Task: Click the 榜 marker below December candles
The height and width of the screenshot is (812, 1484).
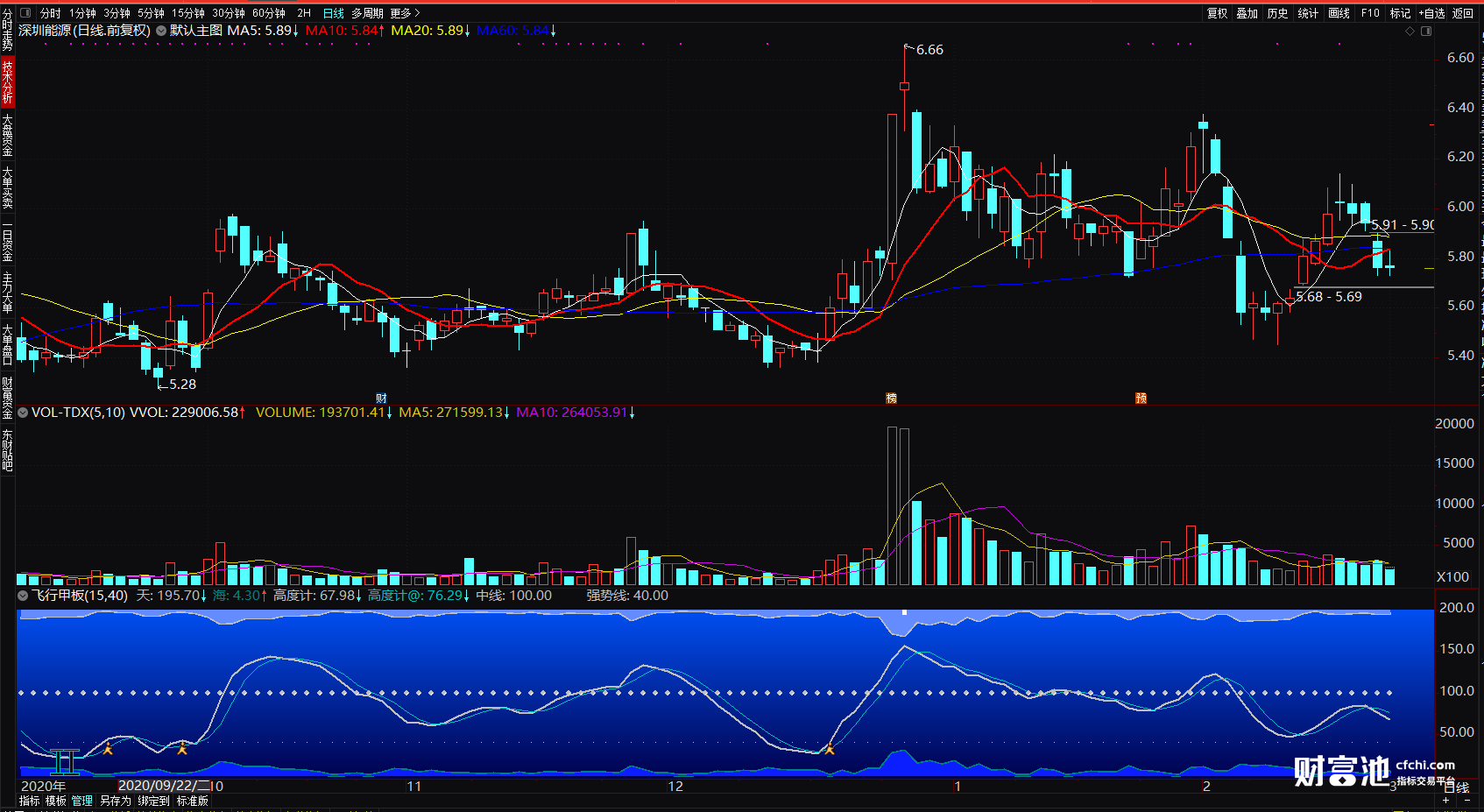Action: (892, 399)
